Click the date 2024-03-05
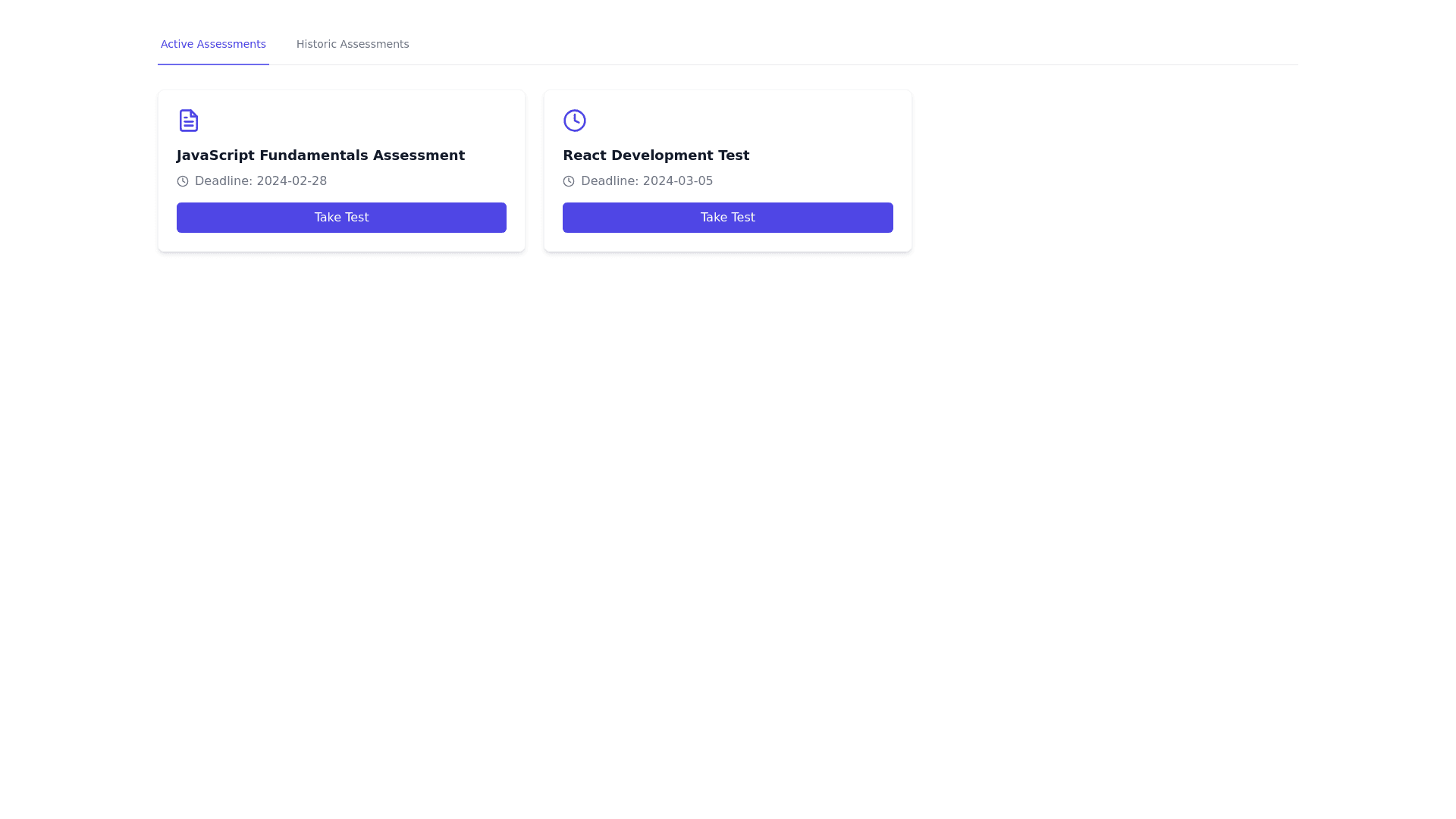The width and height of the screenshot is (1456, 819). point(677,181)
